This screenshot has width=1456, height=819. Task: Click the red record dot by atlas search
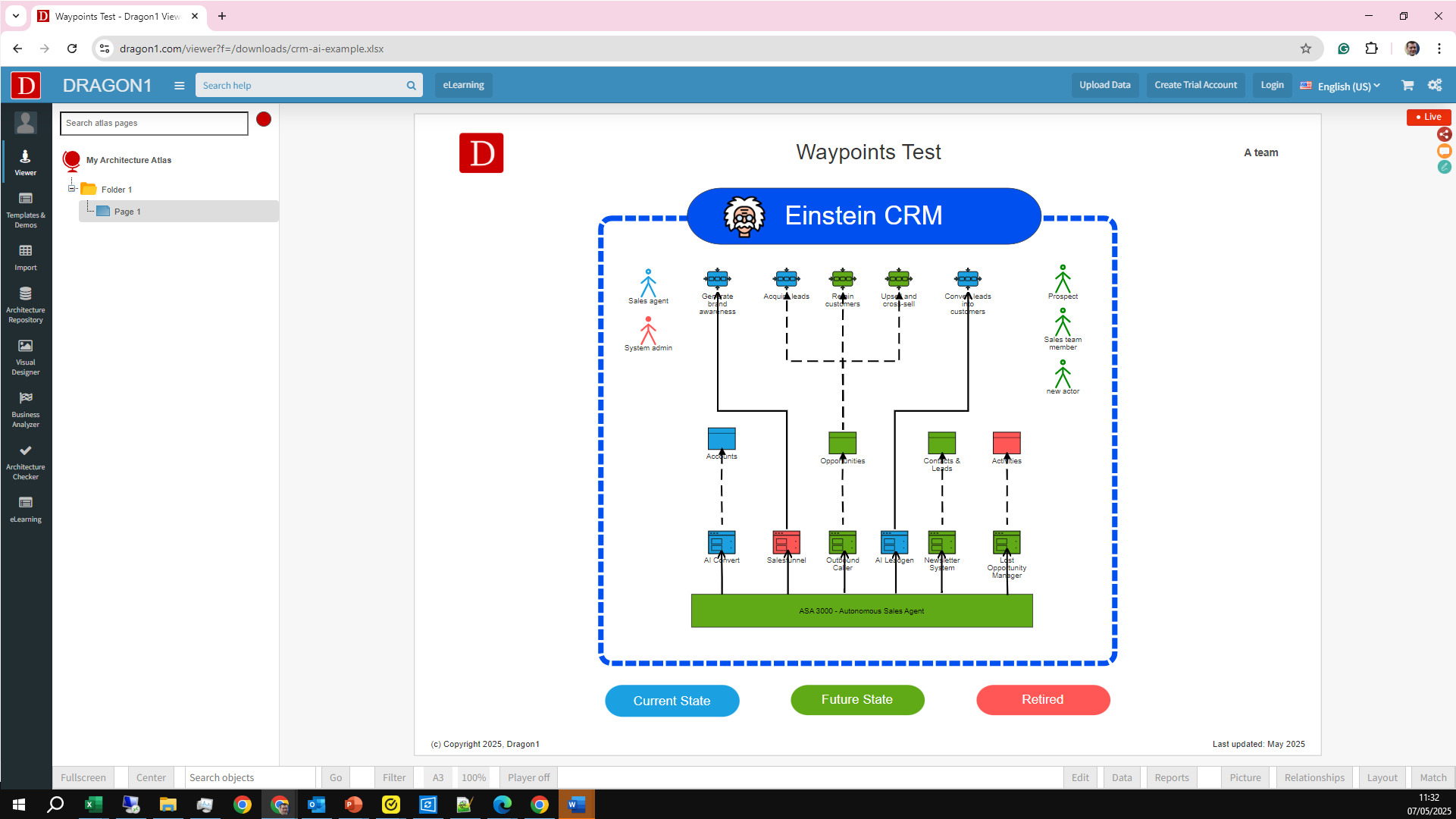pyautogui.click(x=264, y=119)
